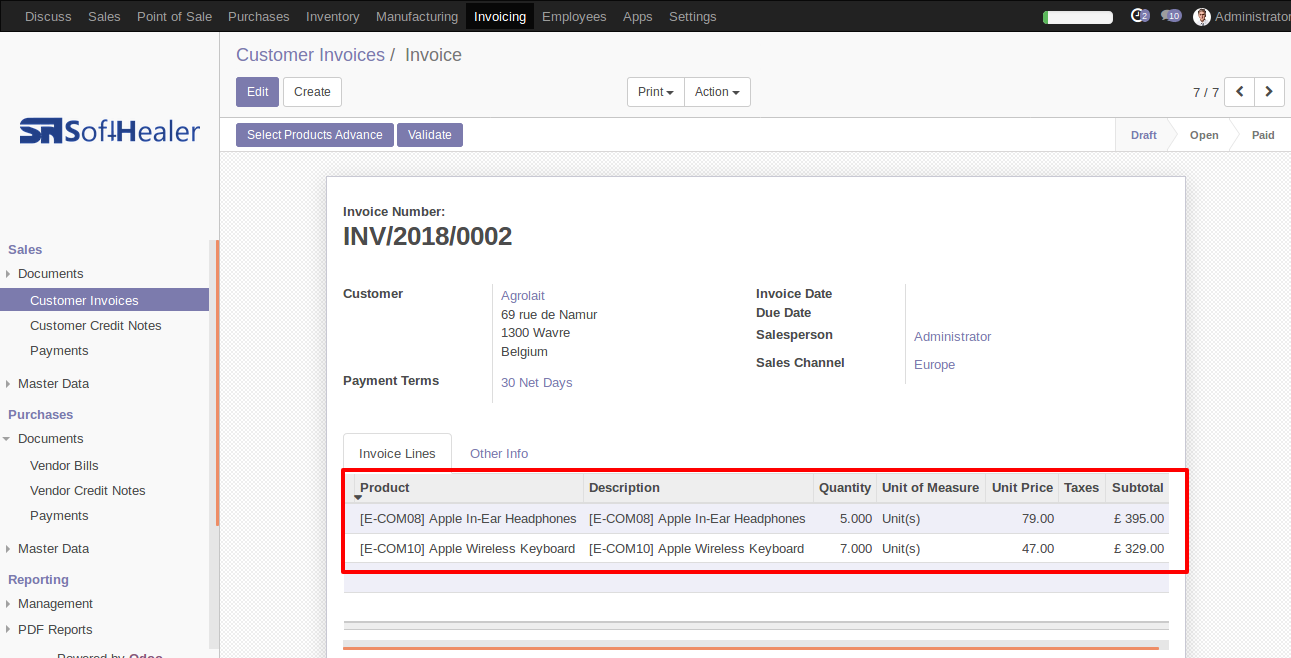Go to the next record arrow
This screenshot has width=1291, height=658.
1269,92
